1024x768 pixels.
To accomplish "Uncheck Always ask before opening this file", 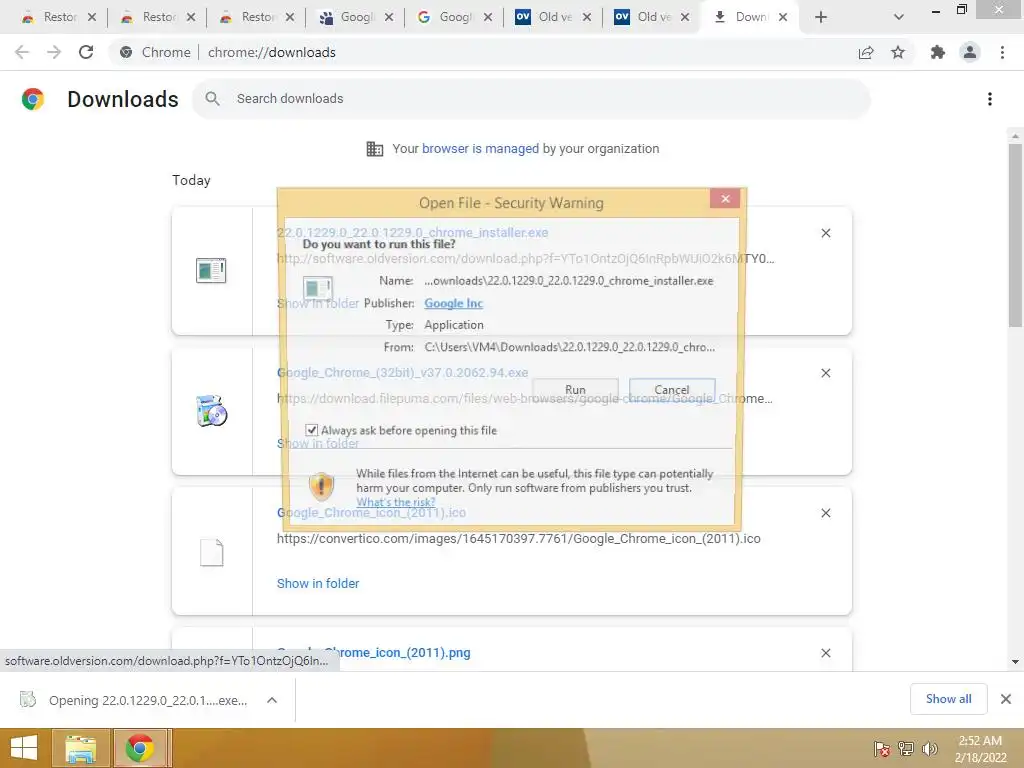I will pos(312,430).
